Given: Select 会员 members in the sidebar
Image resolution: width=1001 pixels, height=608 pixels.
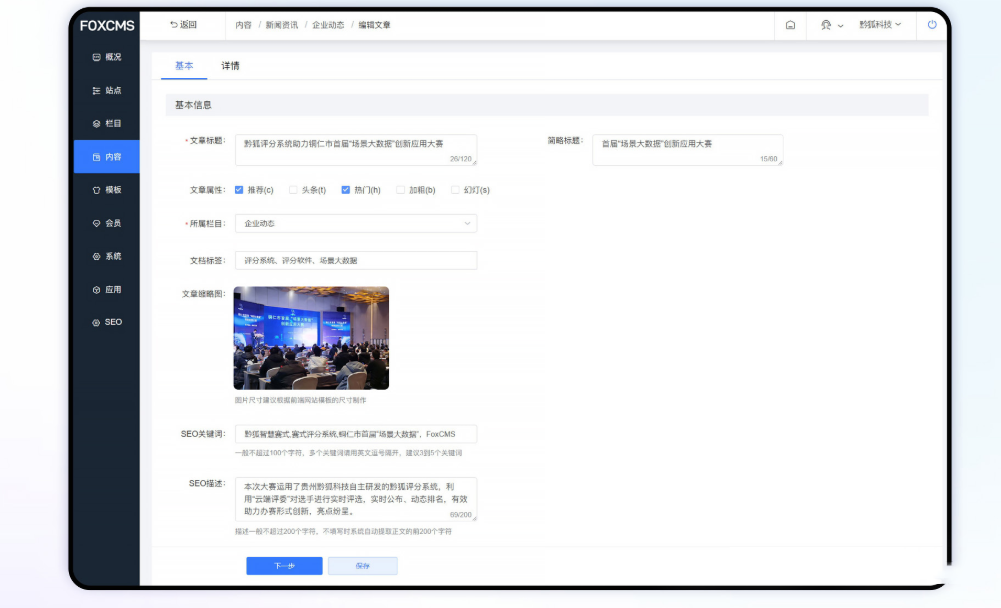Looking at the screenshot, I should 106,223.
